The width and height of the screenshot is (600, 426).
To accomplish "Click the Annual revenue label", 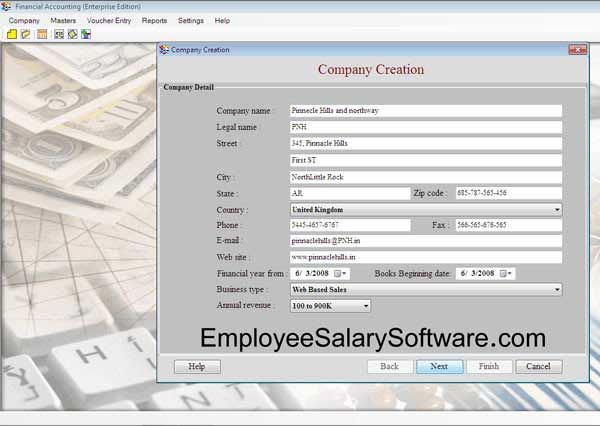I will pyautogui.click(x=244, y=305).
